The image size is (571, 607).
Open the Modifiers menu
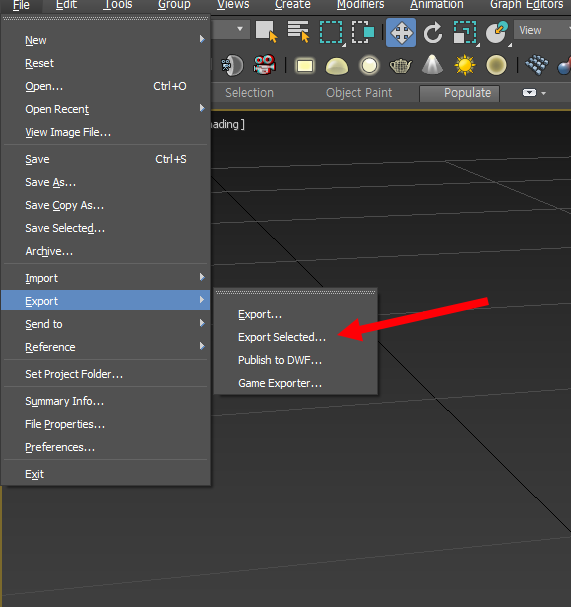[x=360, y=5]
